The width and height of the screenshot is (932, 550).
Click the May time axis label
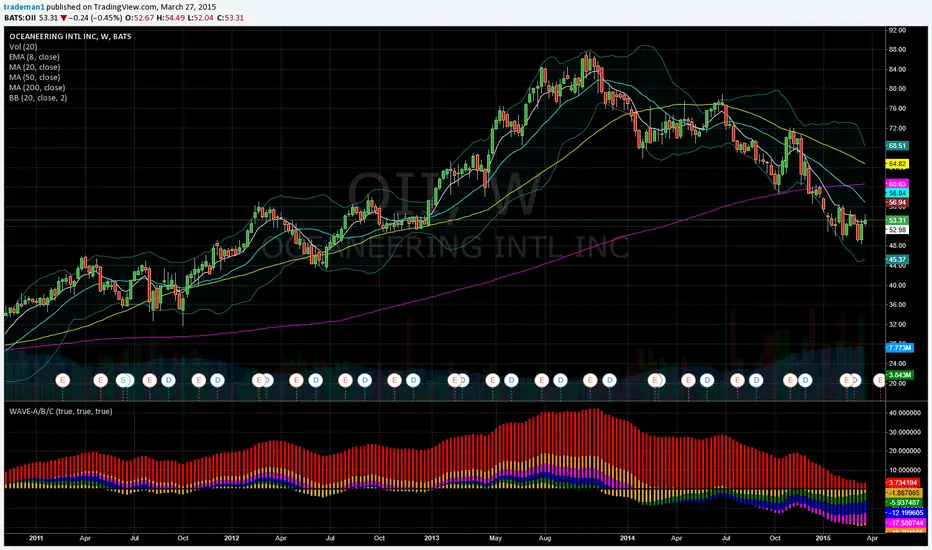point(495,538)
